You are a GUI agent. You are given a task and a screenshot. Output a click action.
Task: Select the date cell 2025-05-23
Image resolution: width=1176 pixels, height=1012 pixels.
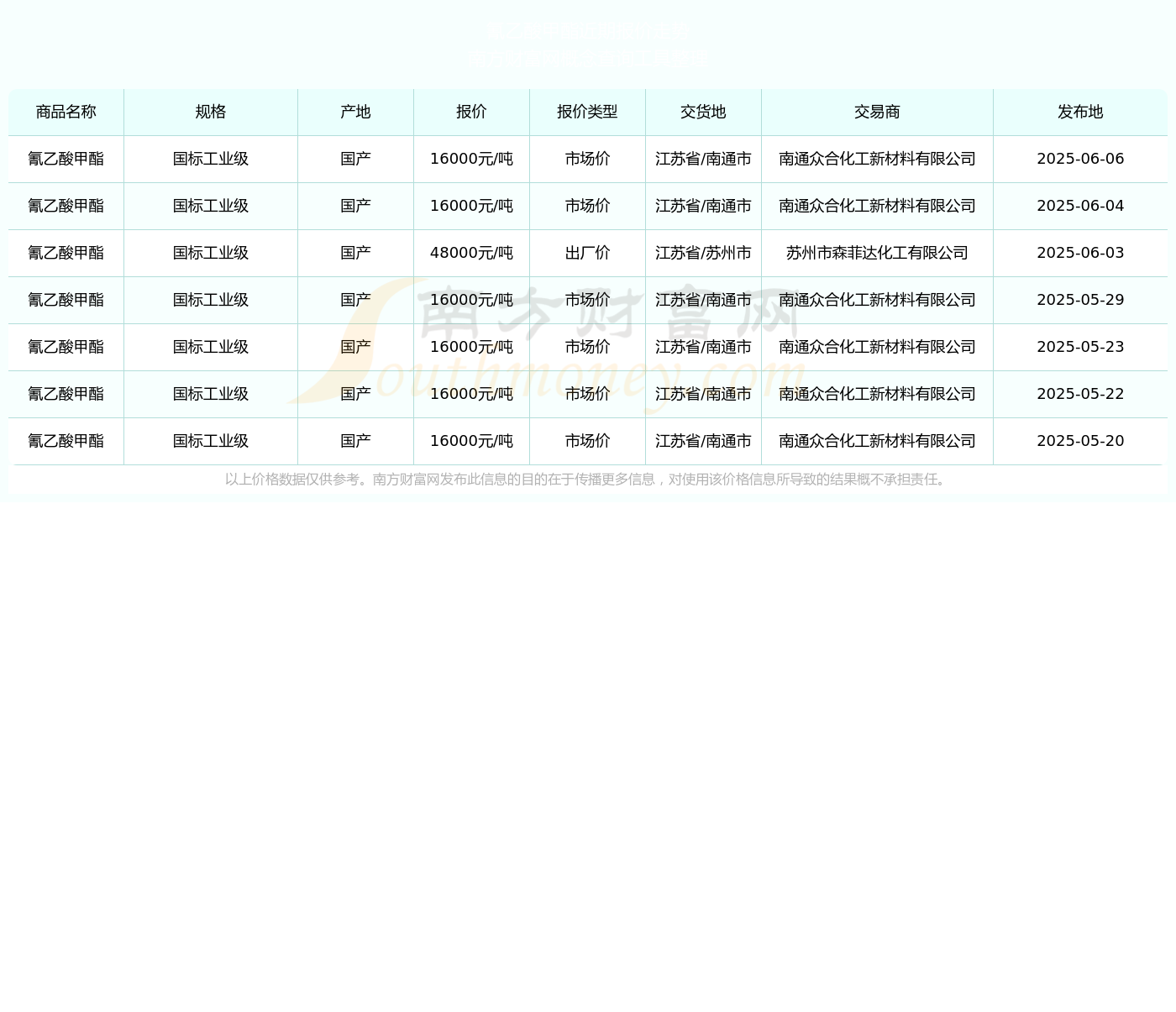pyautogui.click(x=1080, y=347)
